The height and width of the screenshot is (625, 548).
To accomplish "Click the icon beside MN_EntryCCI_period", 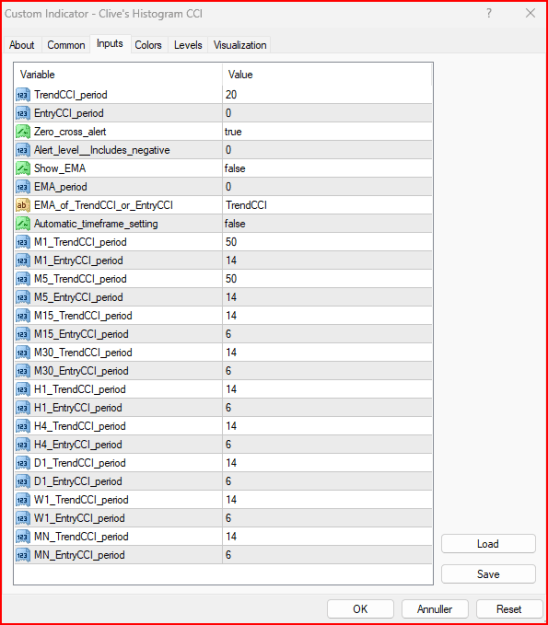I will [23, 555].
